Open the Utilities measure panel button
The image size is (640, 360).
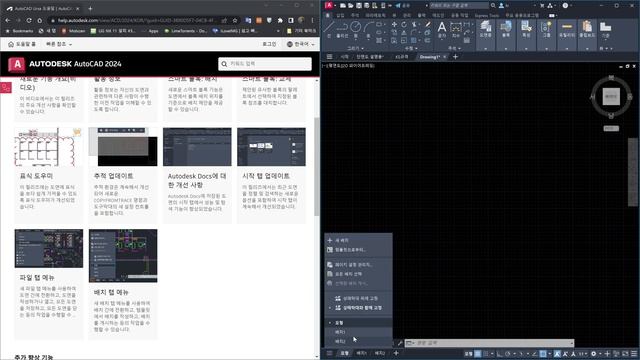point(567,29)
